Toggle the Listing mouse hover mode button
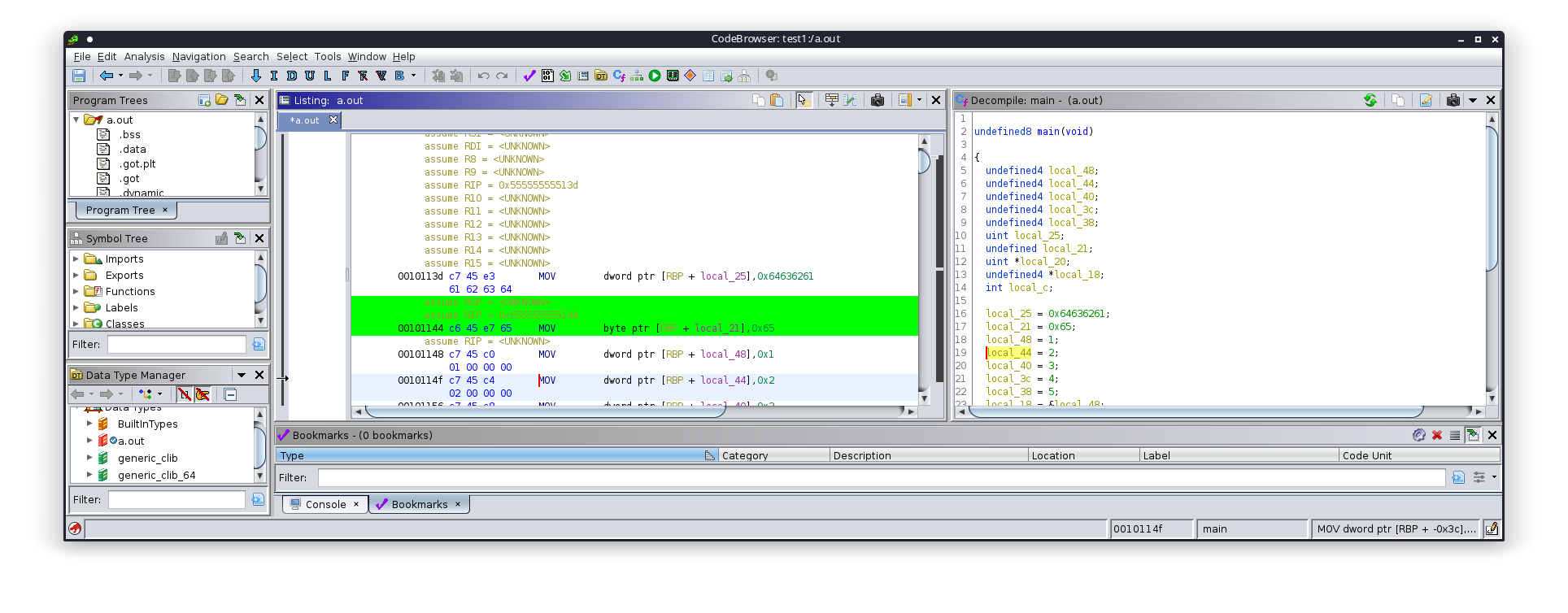Viewport: 1568px width, 613px height. [x=804, y=100]
